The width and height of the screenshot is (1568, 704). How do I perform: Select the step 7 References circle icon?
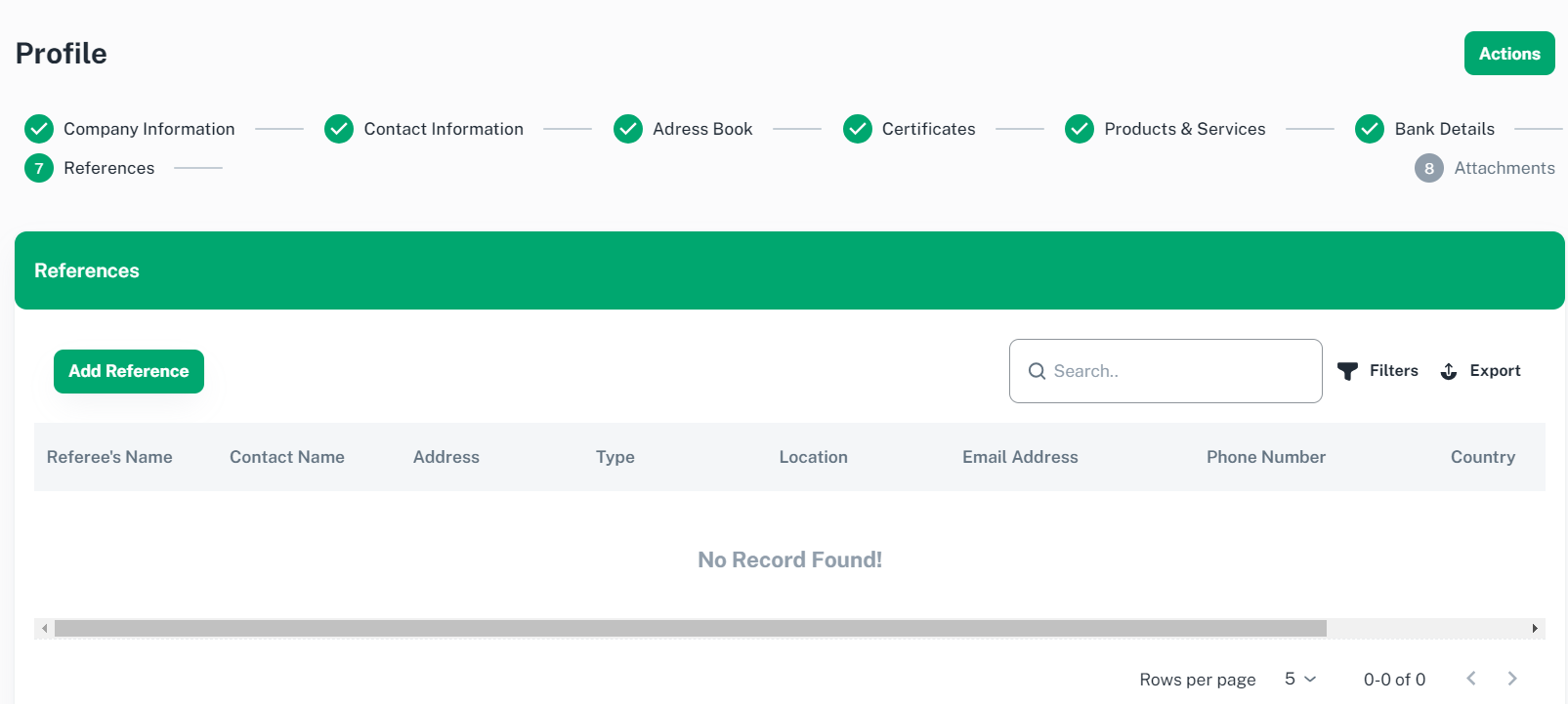click(x=39, y=168)
